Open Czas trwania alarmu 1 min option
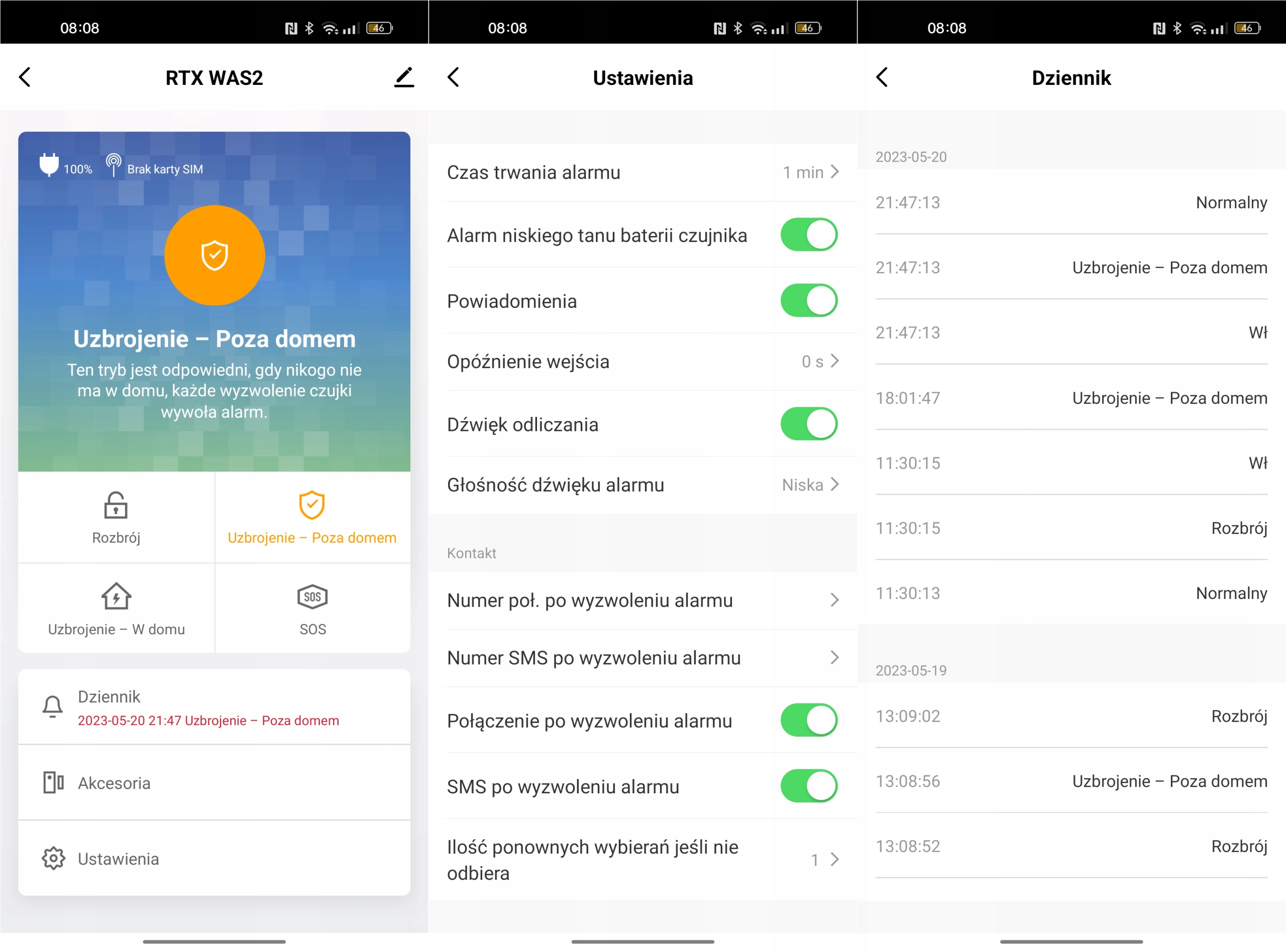This screenshot has height=952, width=1286. click(642, 172)
